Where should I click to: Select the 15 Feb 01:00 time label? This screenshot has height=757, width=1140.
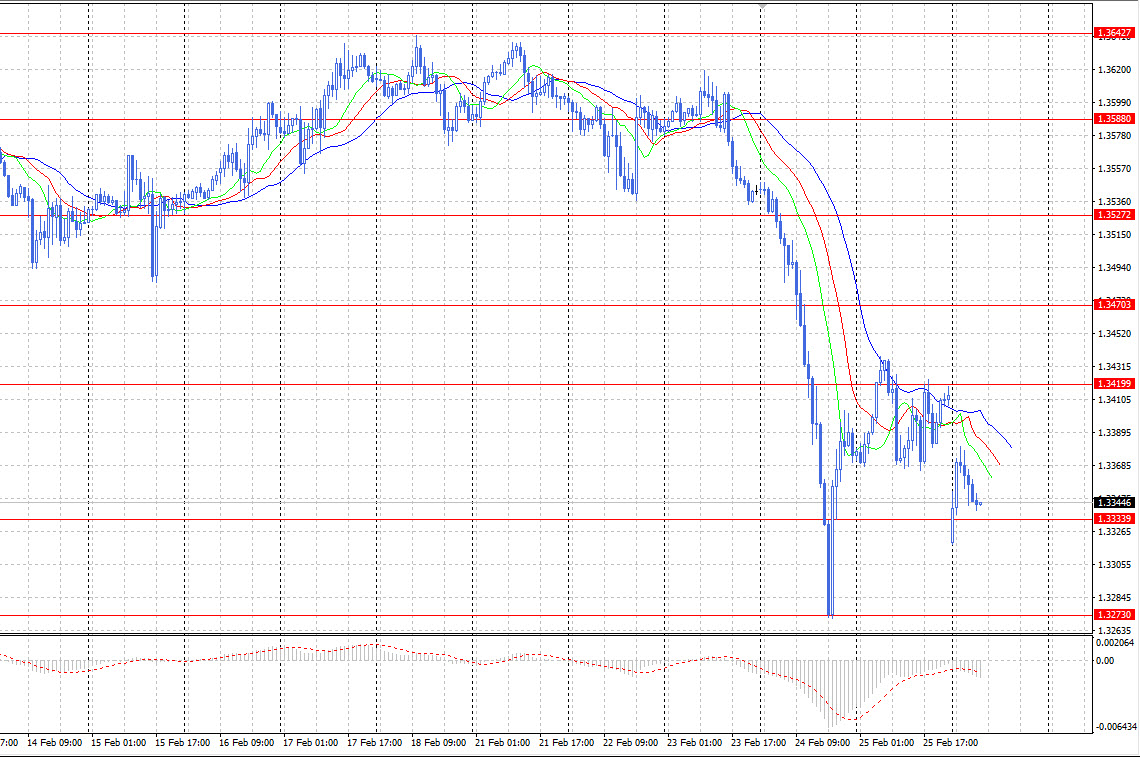coord(119,742)
